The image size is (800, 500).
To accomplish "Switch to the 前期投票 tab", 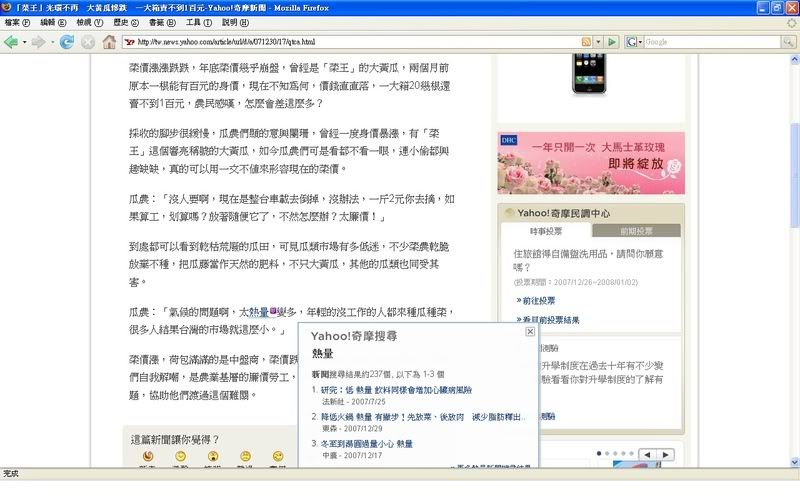I will [638, 231].
